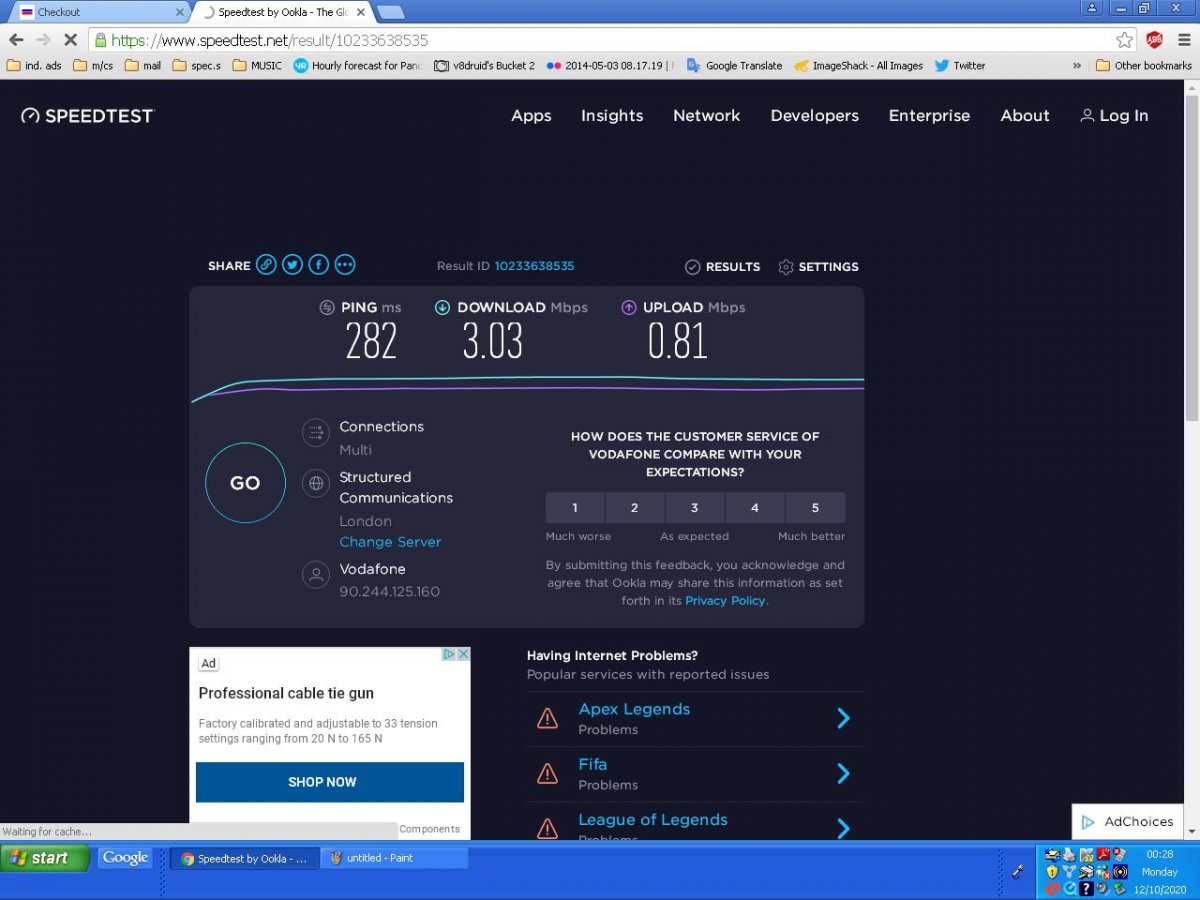1200x900 pixels.
Task: Rate Vodafone customer service 1
Action: (x=575, y=507)
